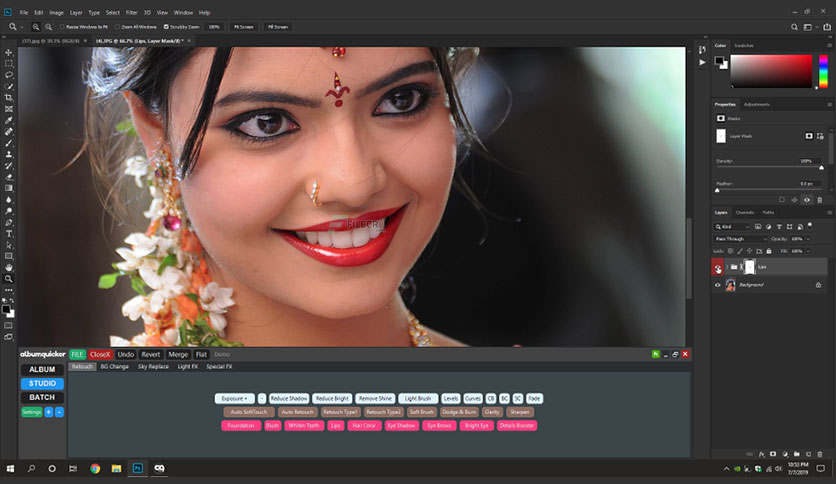
Task: Open the Opacity value dropdown
Action: [x=808, y=239]
